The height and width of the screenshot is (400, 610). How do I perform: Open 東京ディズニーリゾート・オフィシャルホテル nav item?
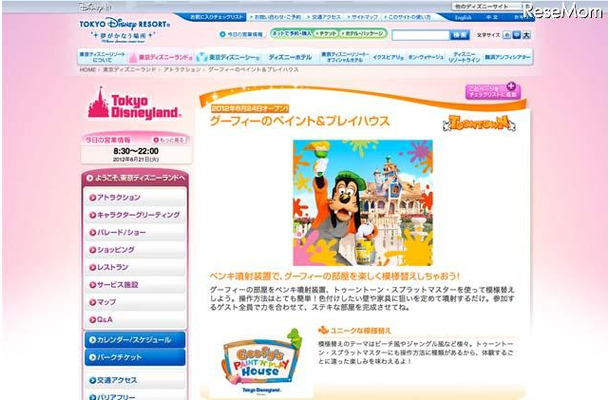pos(345,57)
